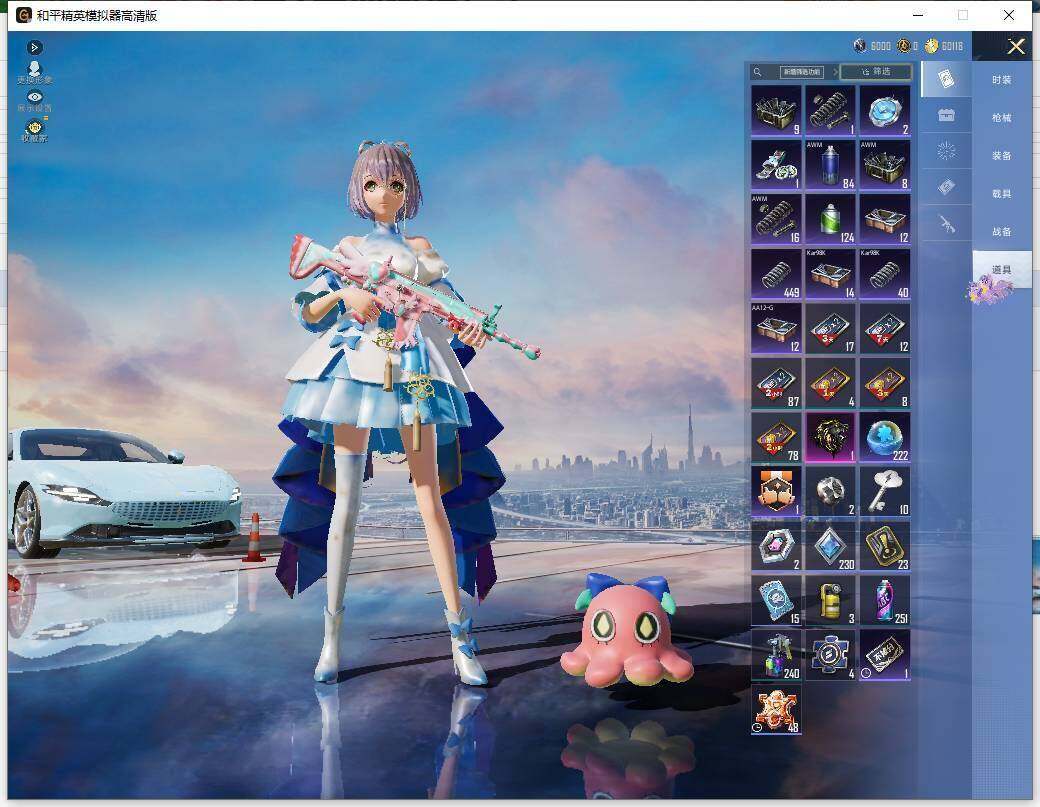Close the emulator window
The height and width of the screenshot is (807, 1040).
(x=1009, y=15)
